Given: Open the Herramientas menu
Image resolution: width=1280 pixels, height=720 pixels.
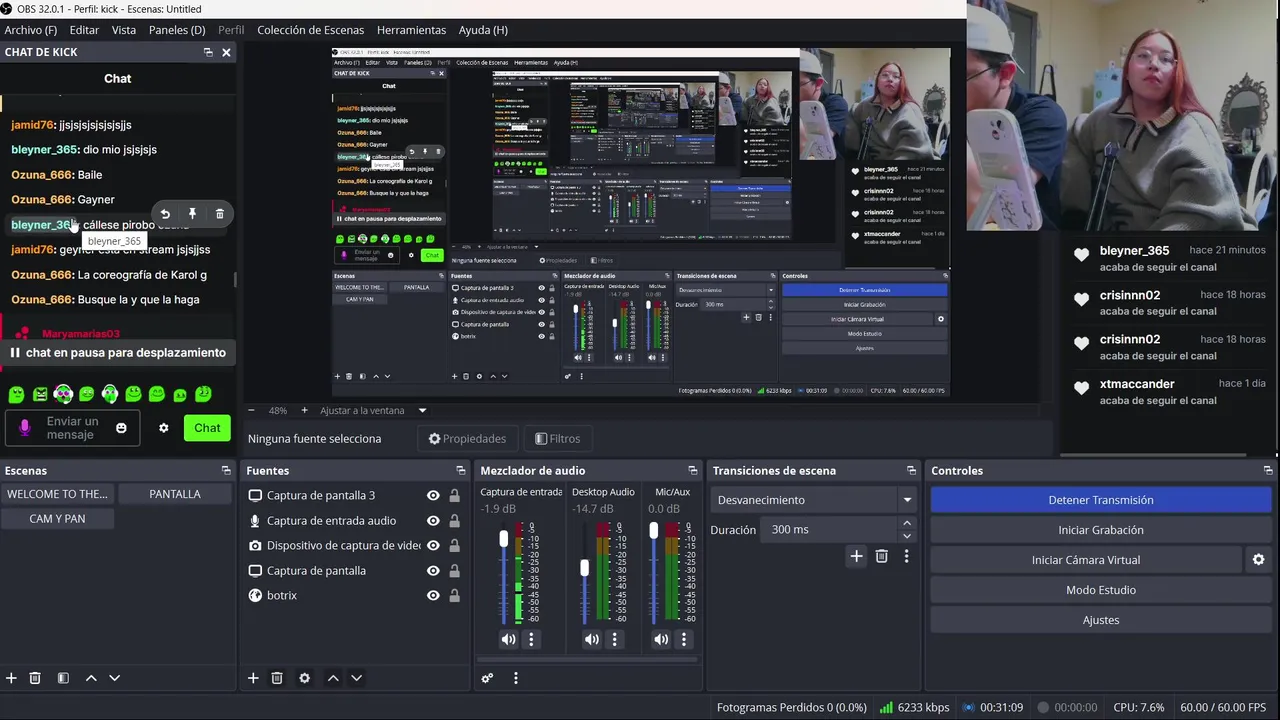Looking at the screenshot, I should 411,30.
